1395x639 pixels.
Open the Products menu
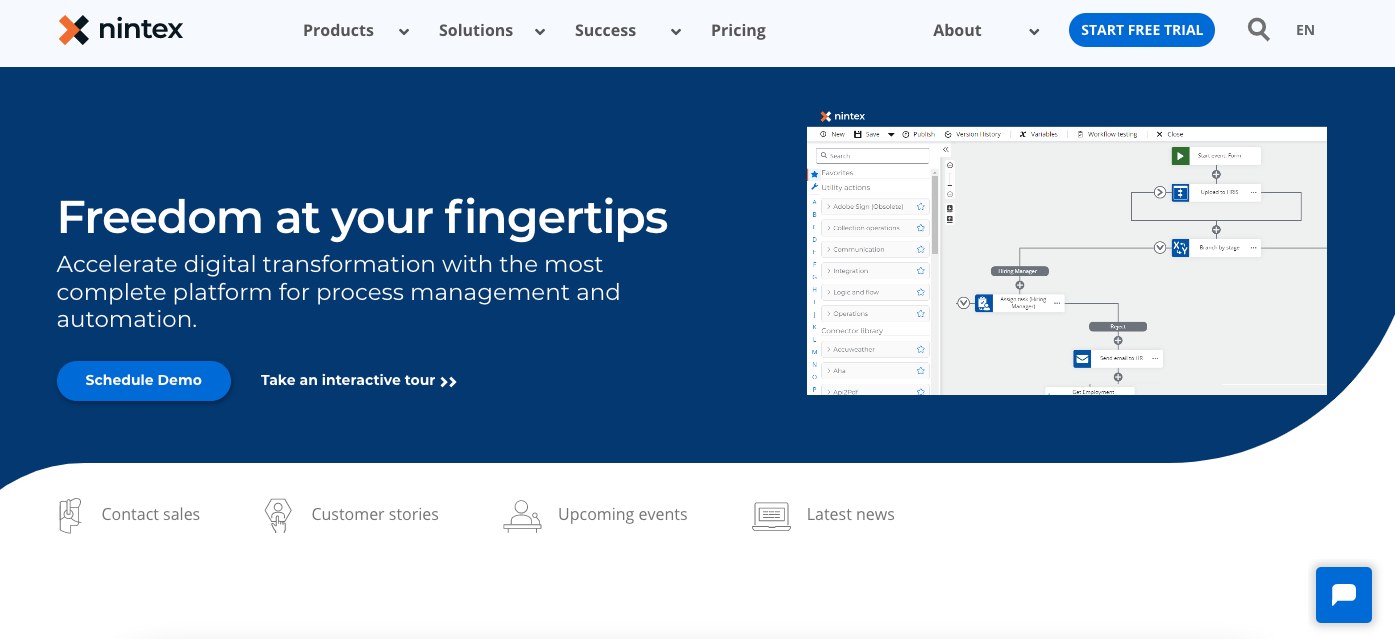click(338, 30)
